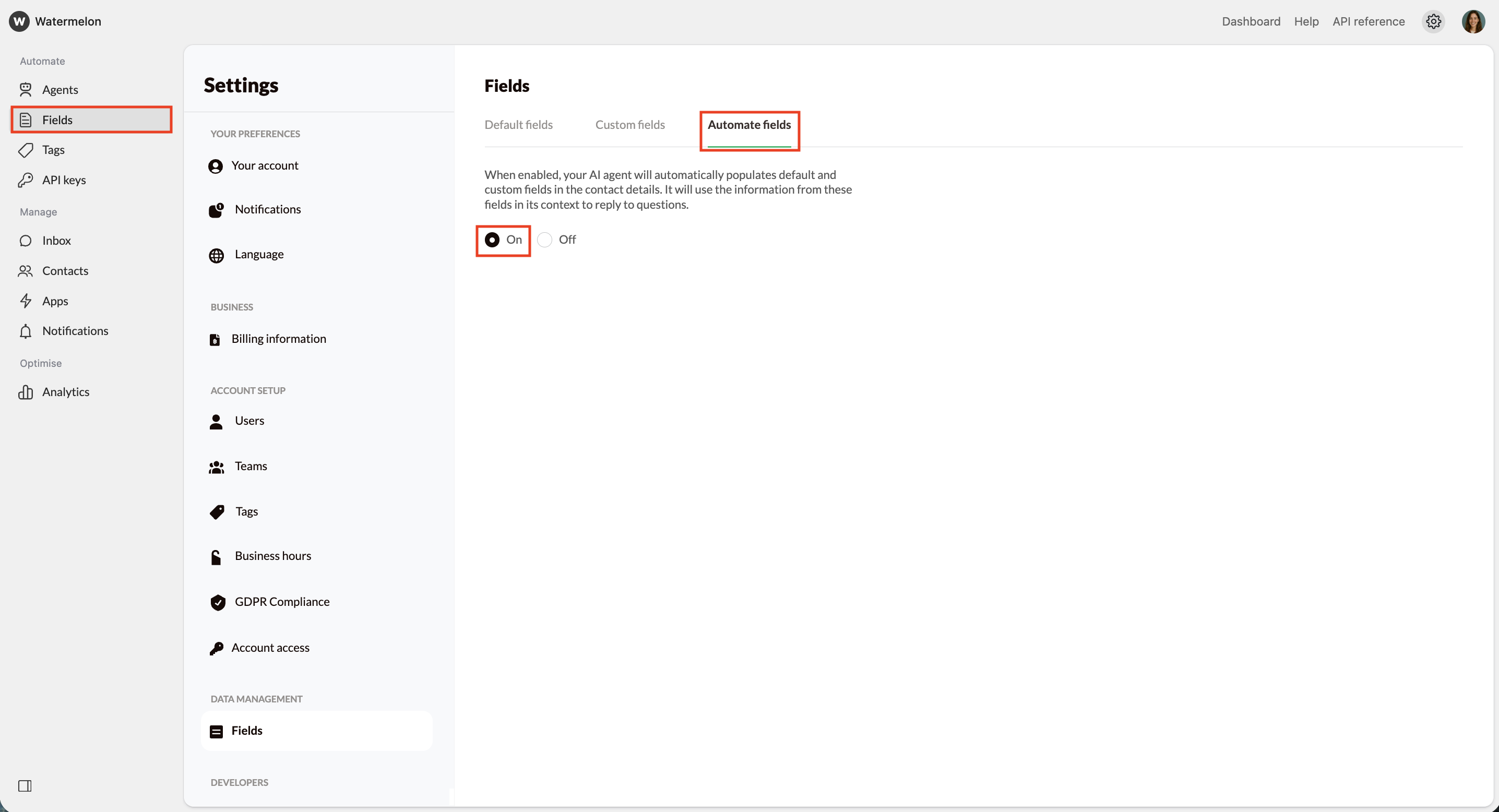The height and width of the screenshot is (812, 1499).
Task: Open the Custom fields tab
Action: click(x=630, y=125)
